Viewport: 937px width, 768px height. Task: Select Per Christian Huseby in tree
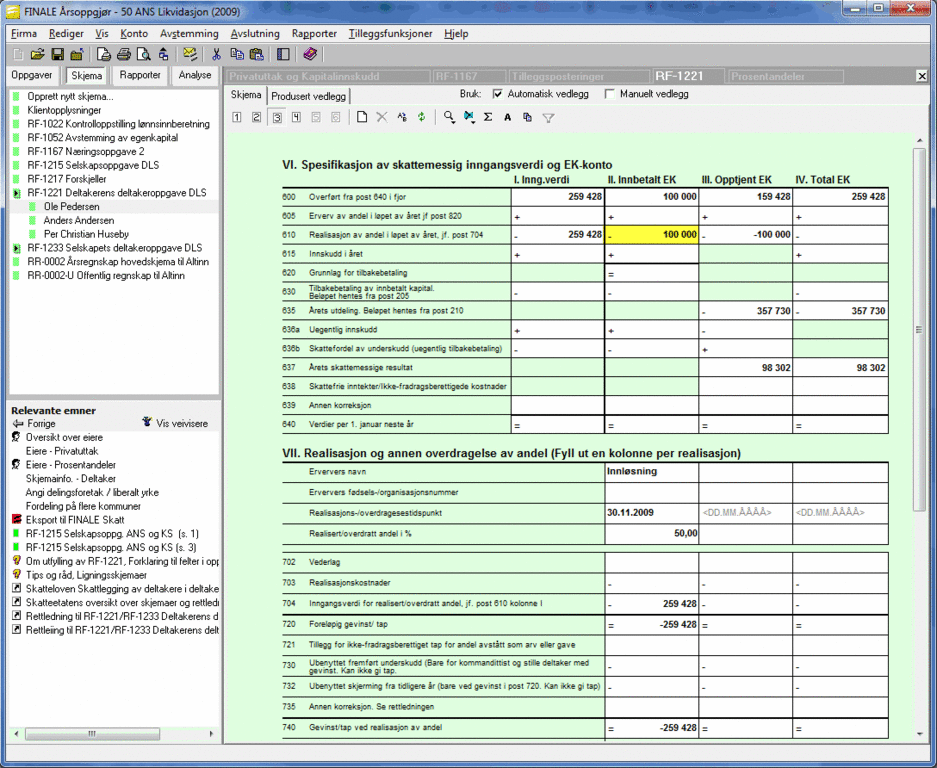point(86,234)
